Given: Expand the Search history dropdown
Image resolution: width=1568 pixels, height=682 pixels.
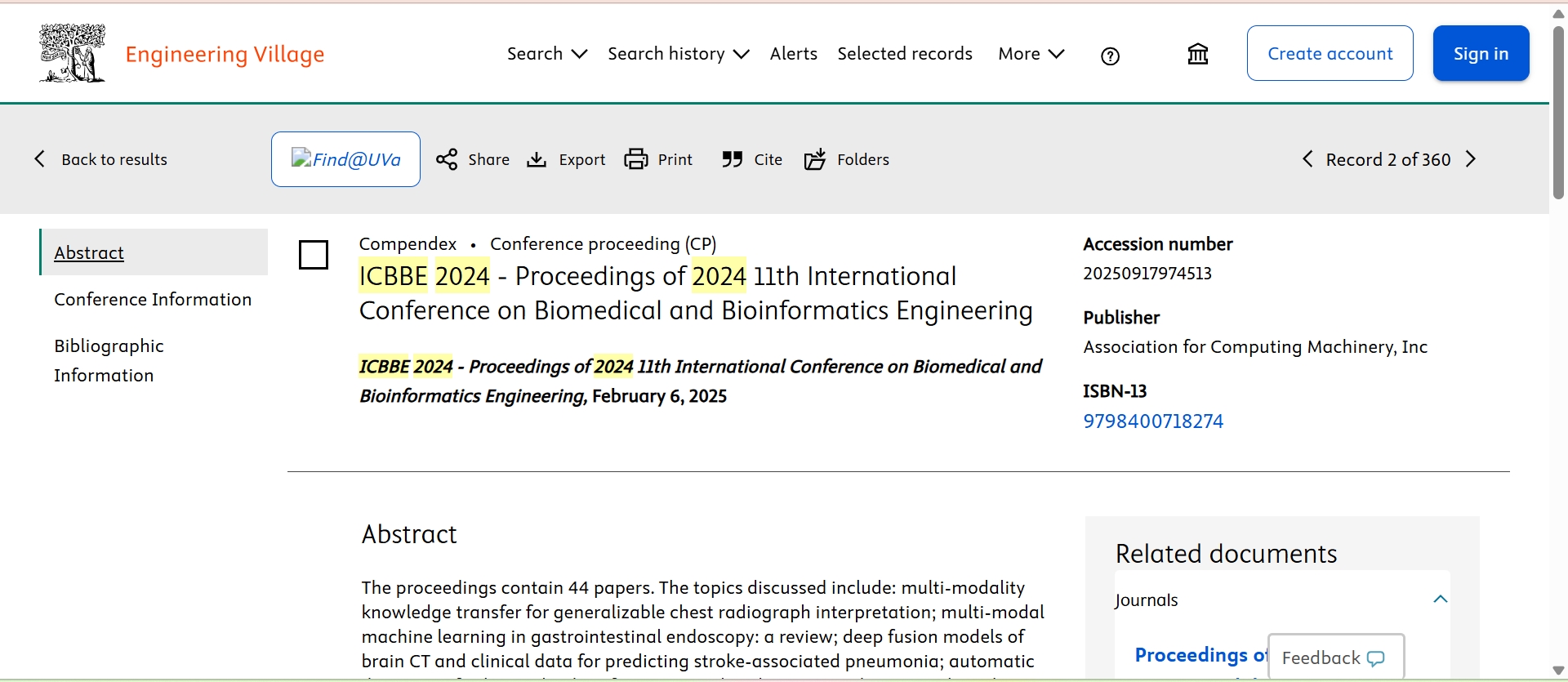Looking at the screenshot, I should click(x=679, y=54).
